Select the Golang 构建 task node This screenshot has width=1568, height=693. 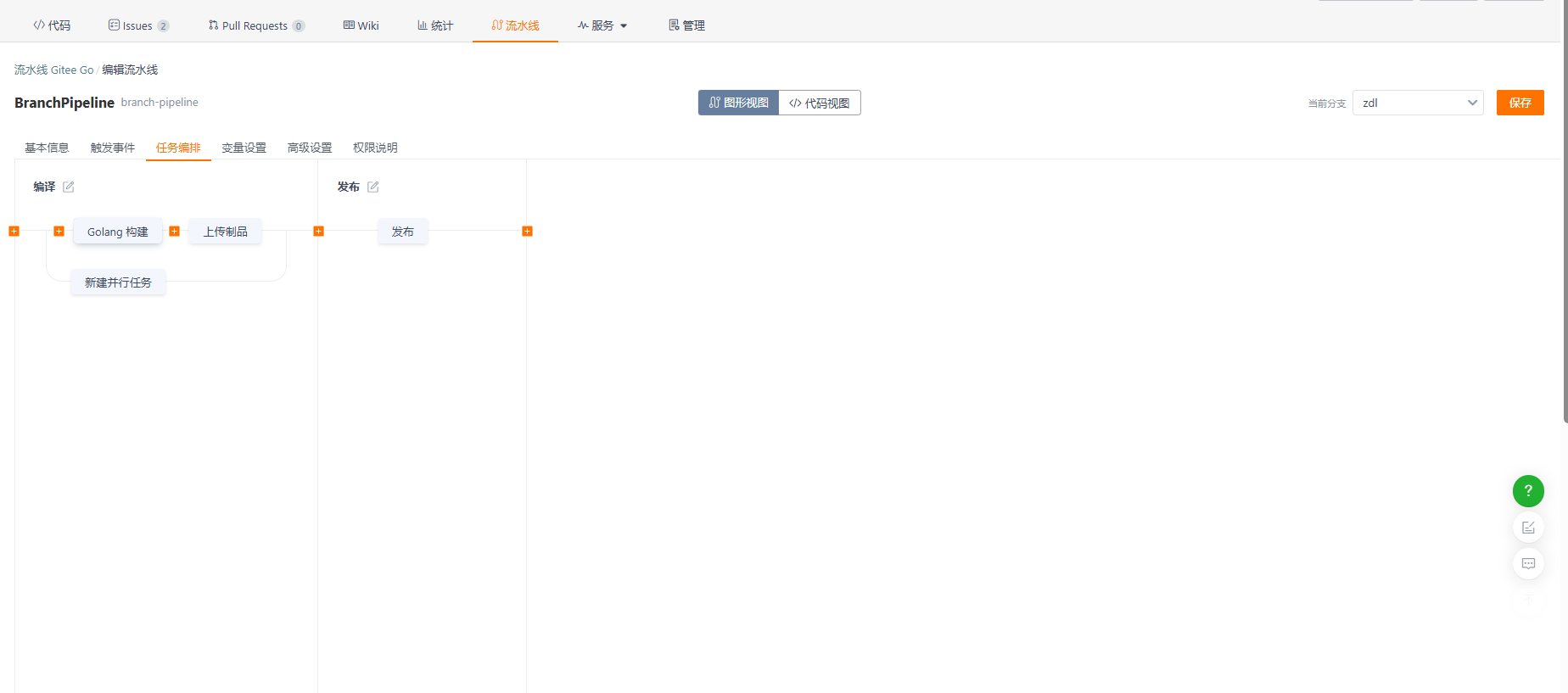tap(117, 232)
